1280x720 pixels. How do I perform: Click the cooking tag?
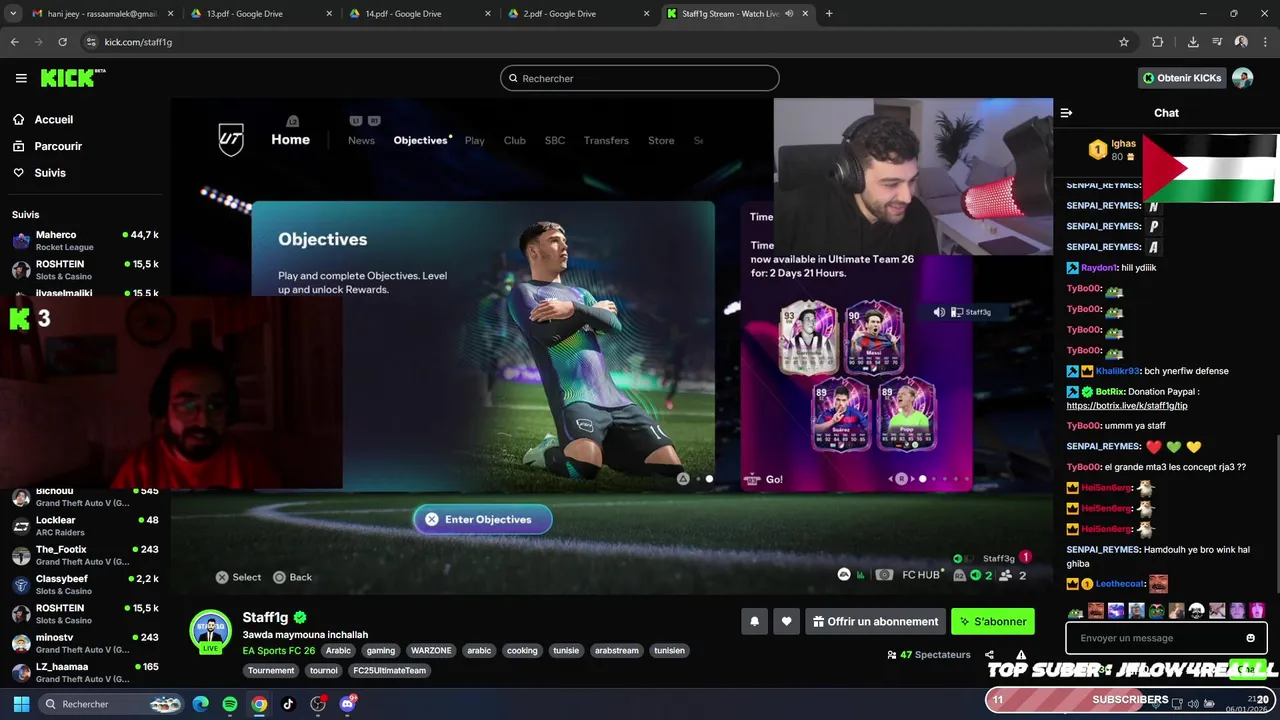[522, 651]
